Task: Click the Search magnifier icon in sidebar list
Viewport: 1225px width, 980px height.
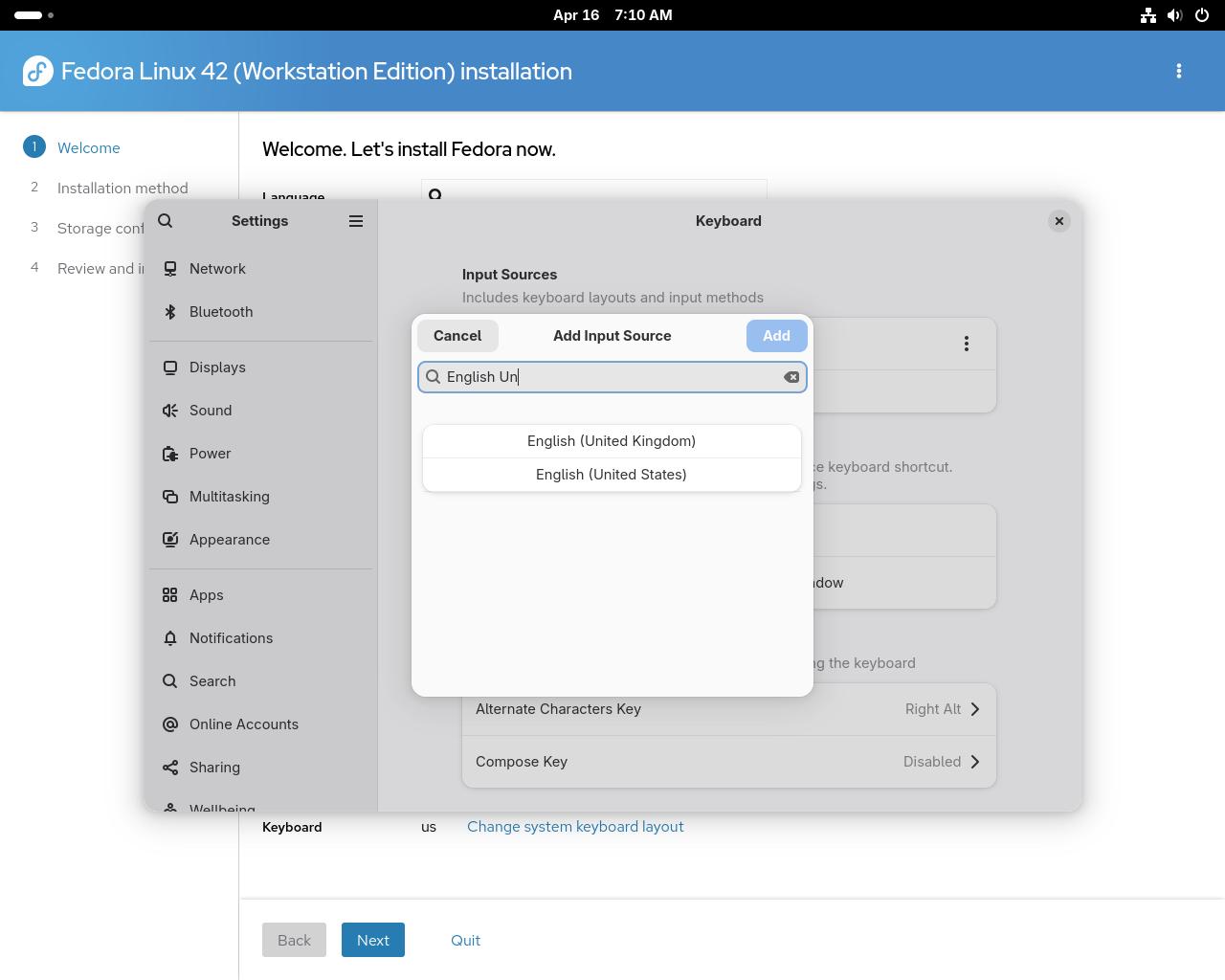Action: [170, 681]
